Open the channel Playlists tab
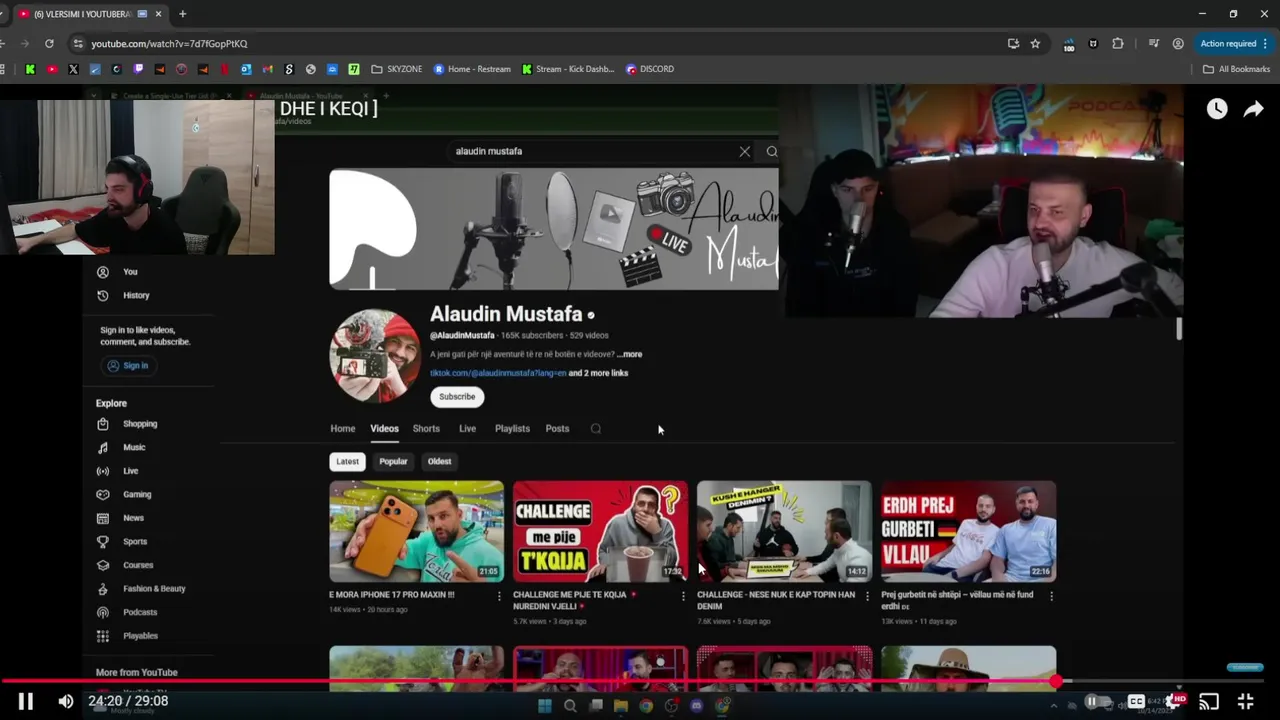 pyautogui.click(x=512, y=428)
